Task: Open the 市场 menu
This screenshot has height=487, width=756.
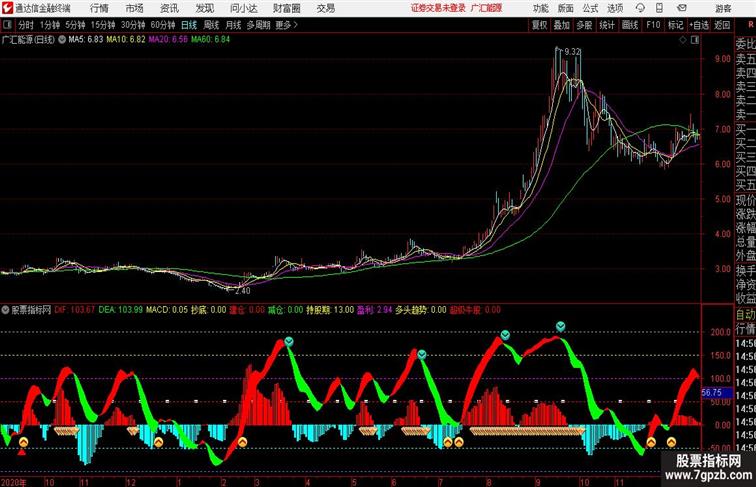Action: (135, 8)
